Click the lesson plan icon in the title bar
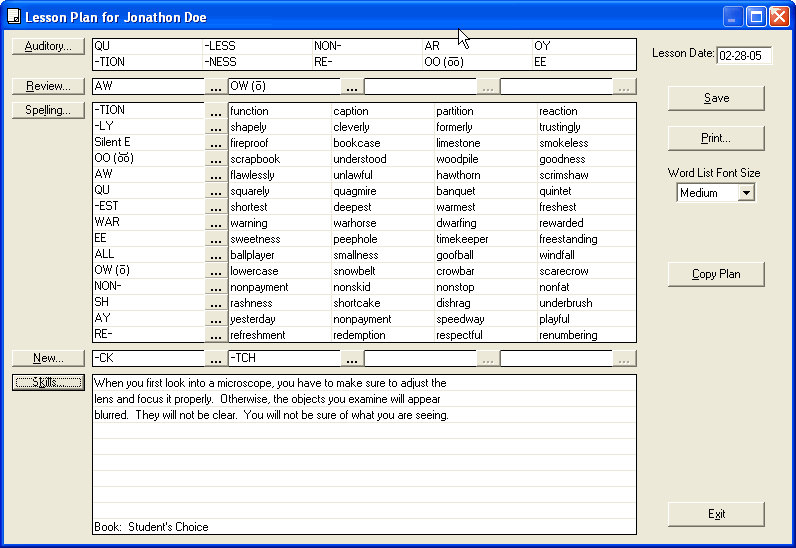This screenshot has width=796, height=548. [x=13, y=17]
